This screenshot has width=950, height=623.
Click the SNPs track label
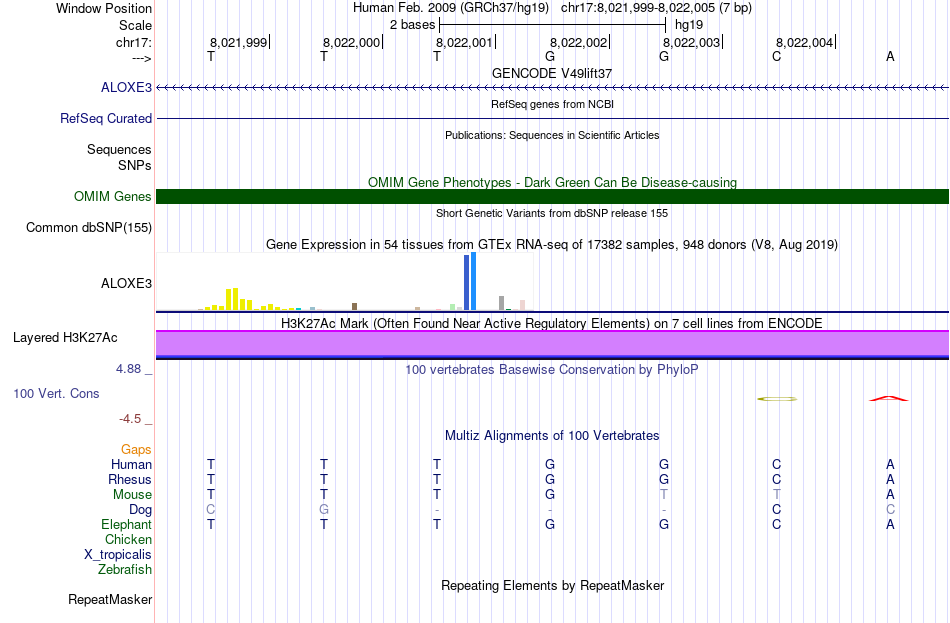pos(135,165)
